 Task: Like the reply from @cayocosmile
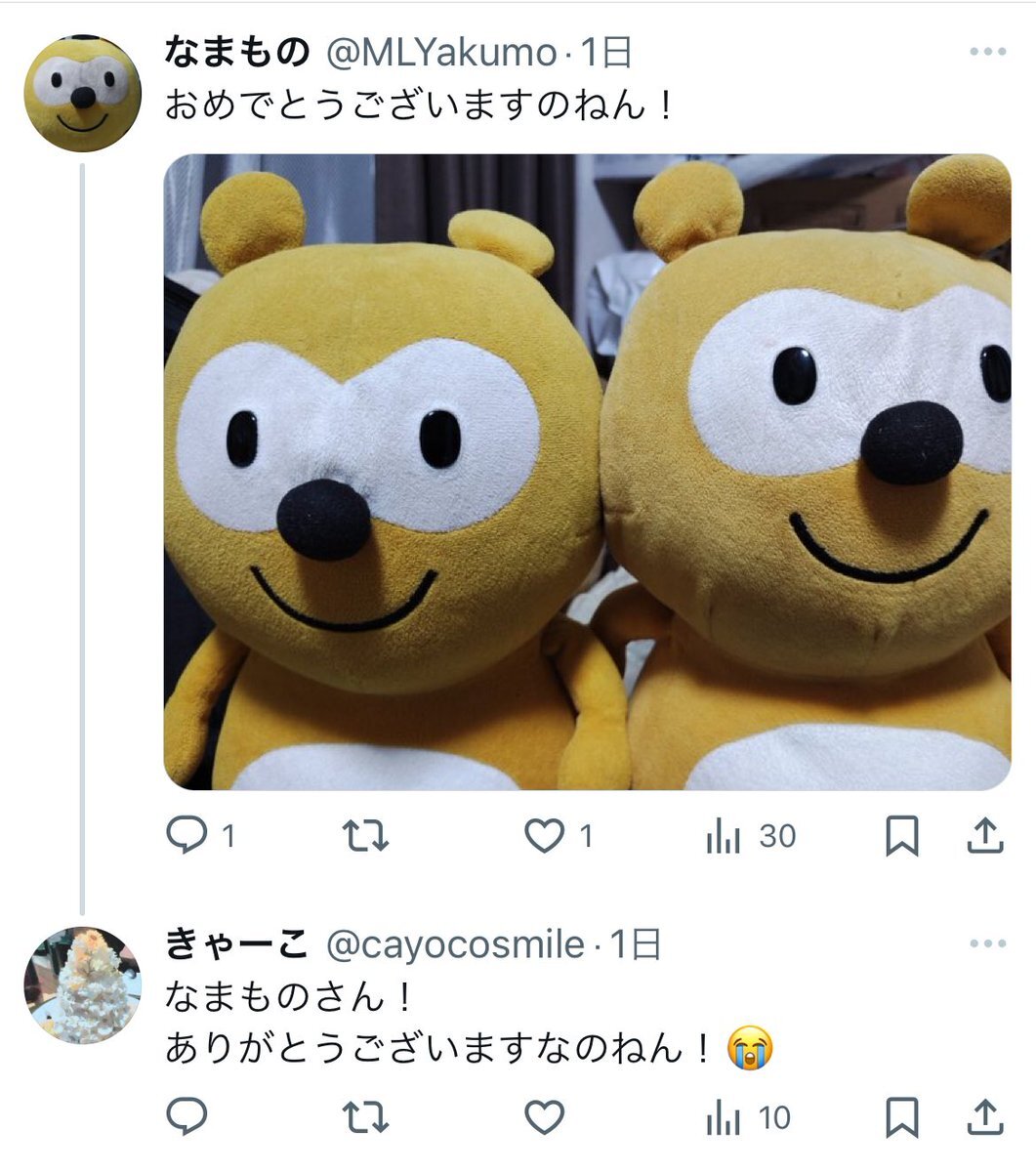[x=545, y=1117]
